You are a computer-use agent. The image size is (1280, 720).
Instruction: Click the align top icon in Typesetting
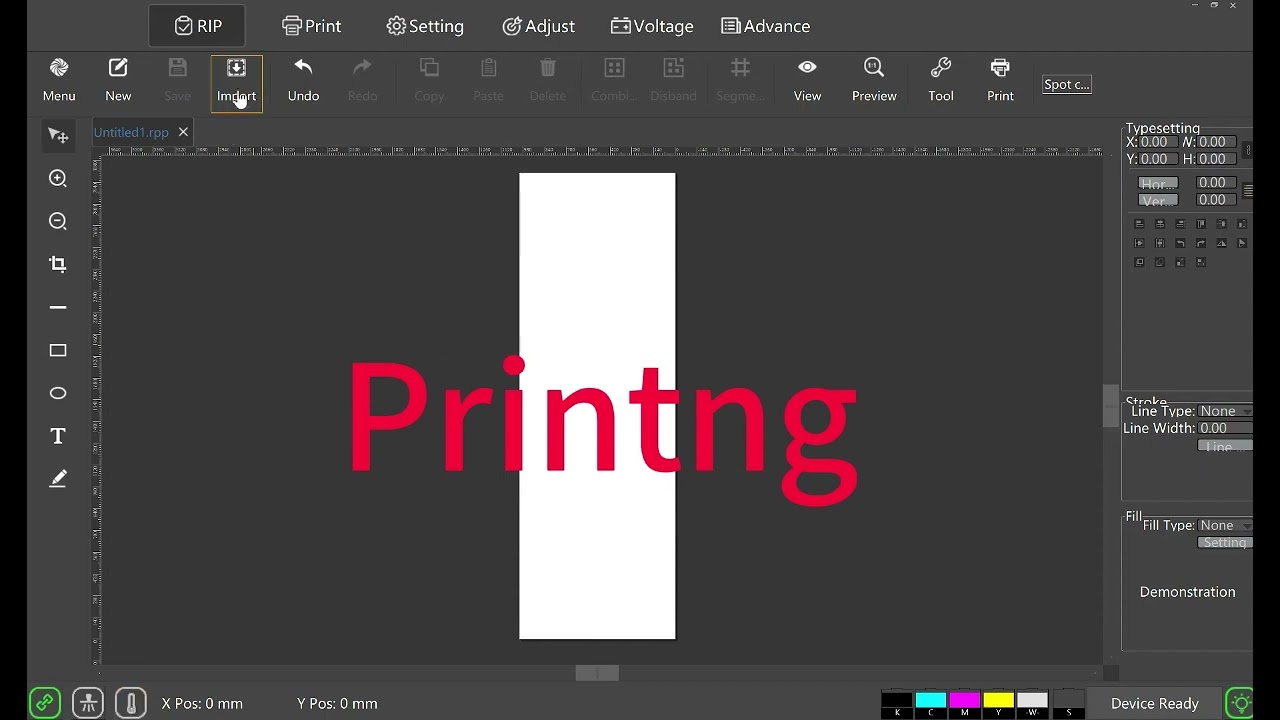click(1201, 224)
